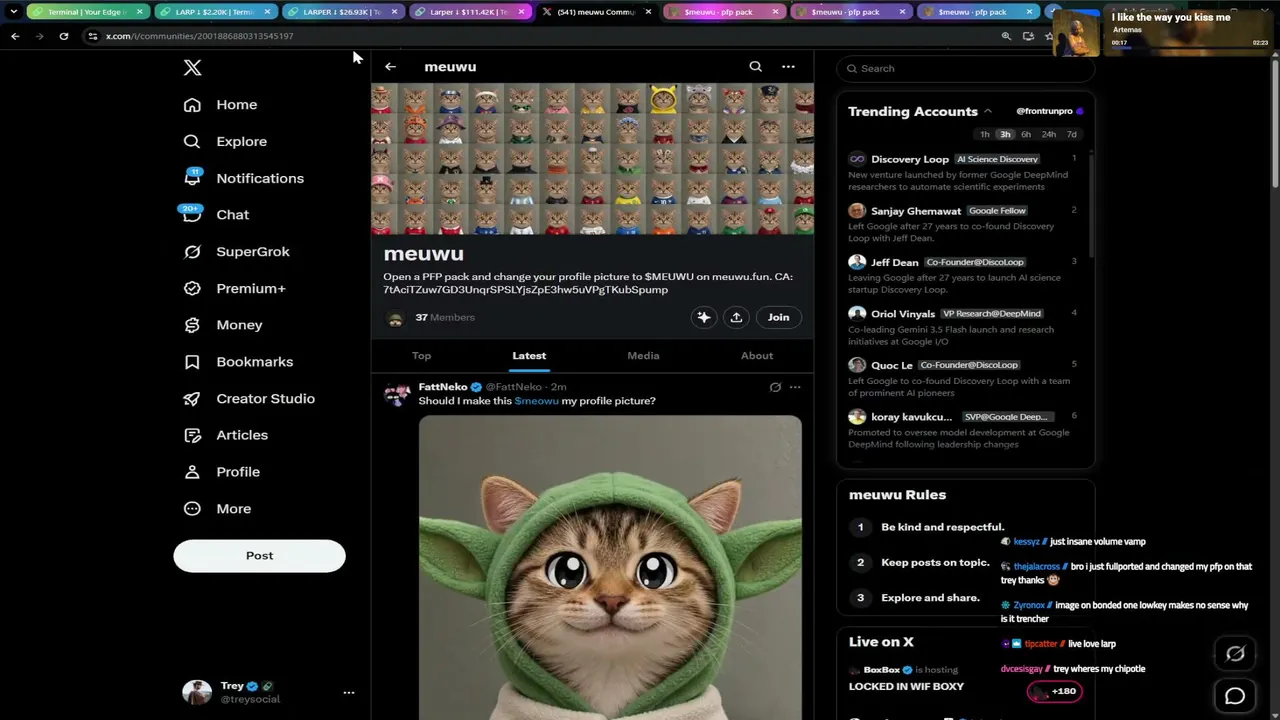Viewport: 1280px width, 720px height.
Task: Open Sanjay Ghemawat trending account
Action: [x=916, y=211]
